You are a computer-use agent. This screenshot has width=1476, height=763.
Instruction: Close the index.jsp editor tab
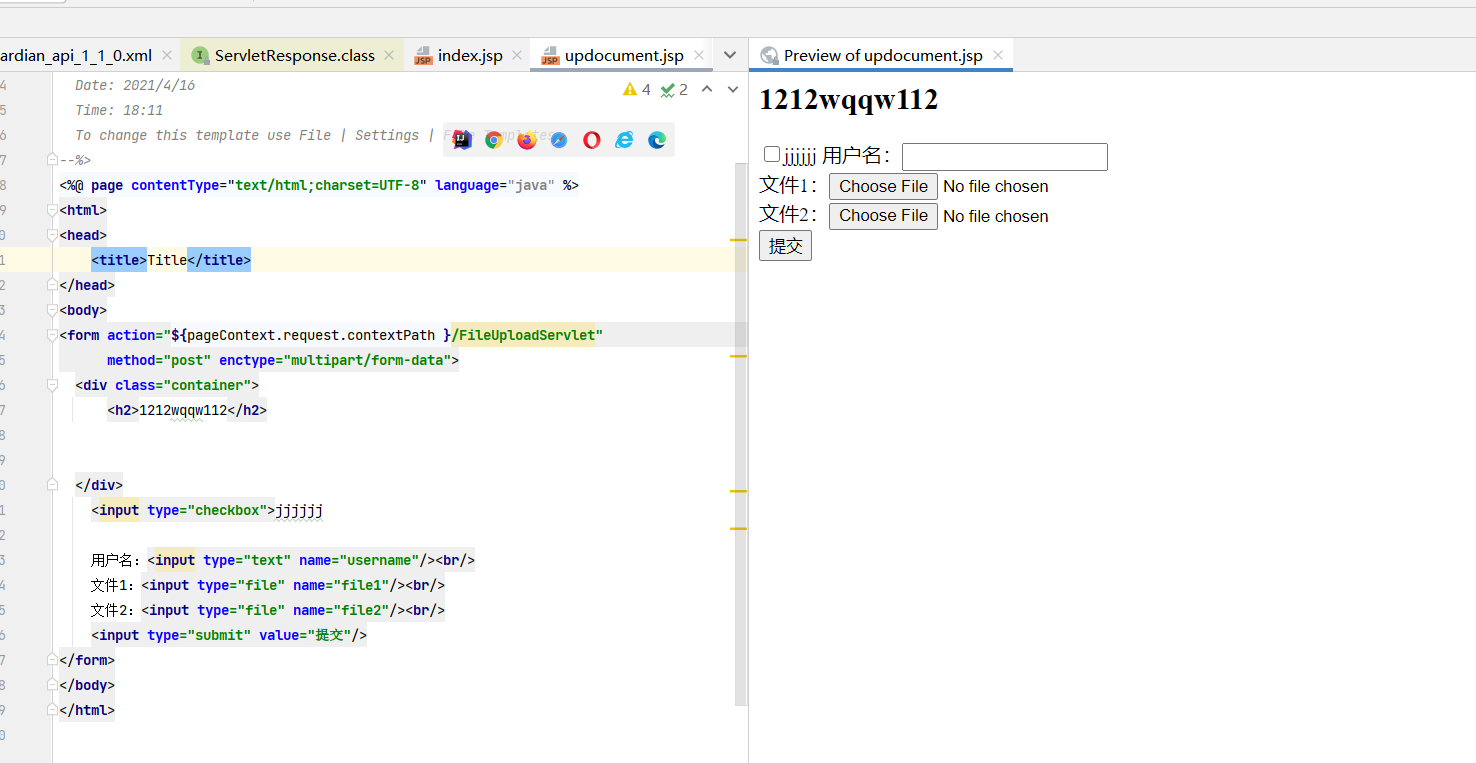click(517, 56)
